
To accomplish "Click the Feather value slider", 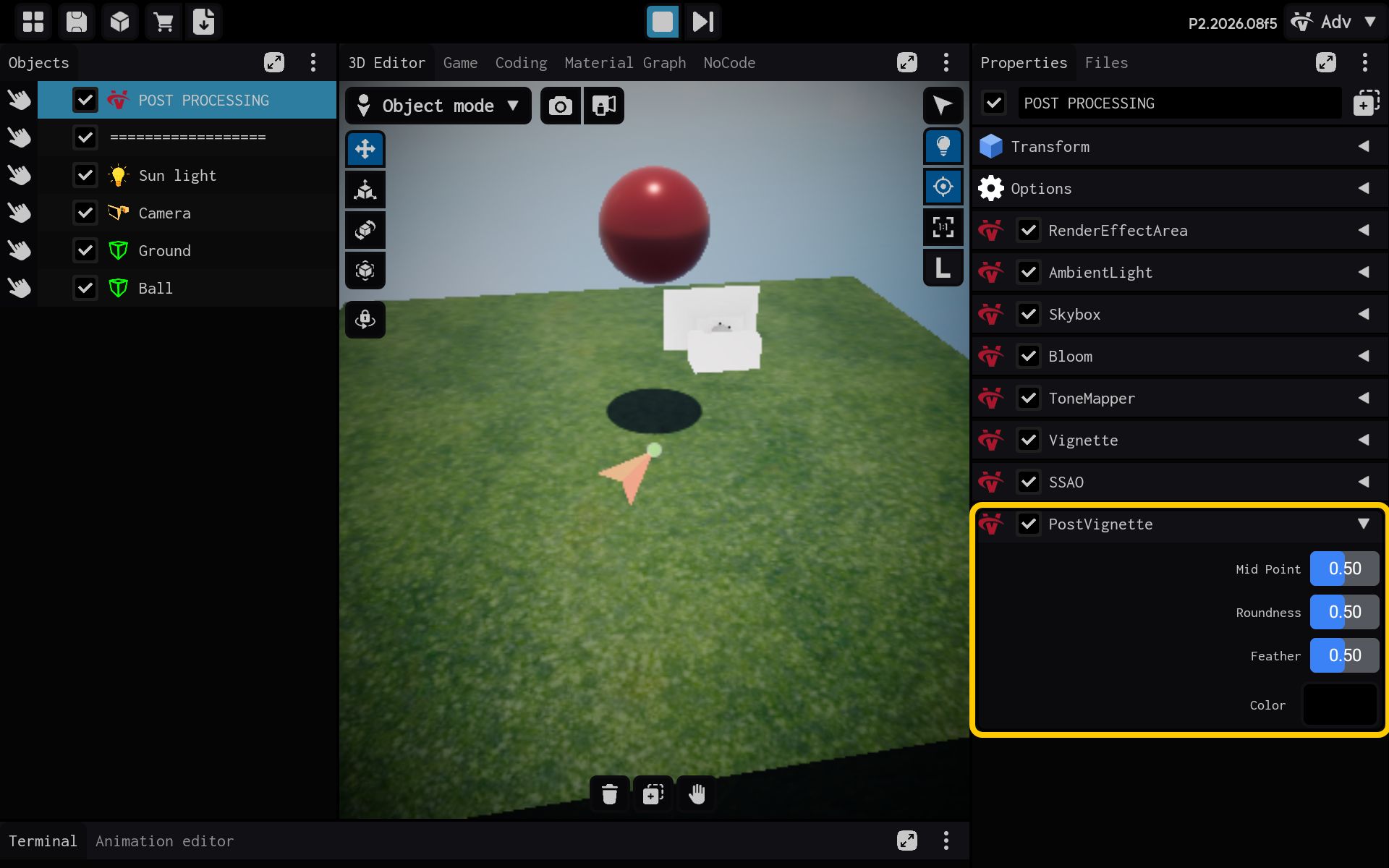I will [x=1344, y=655].
